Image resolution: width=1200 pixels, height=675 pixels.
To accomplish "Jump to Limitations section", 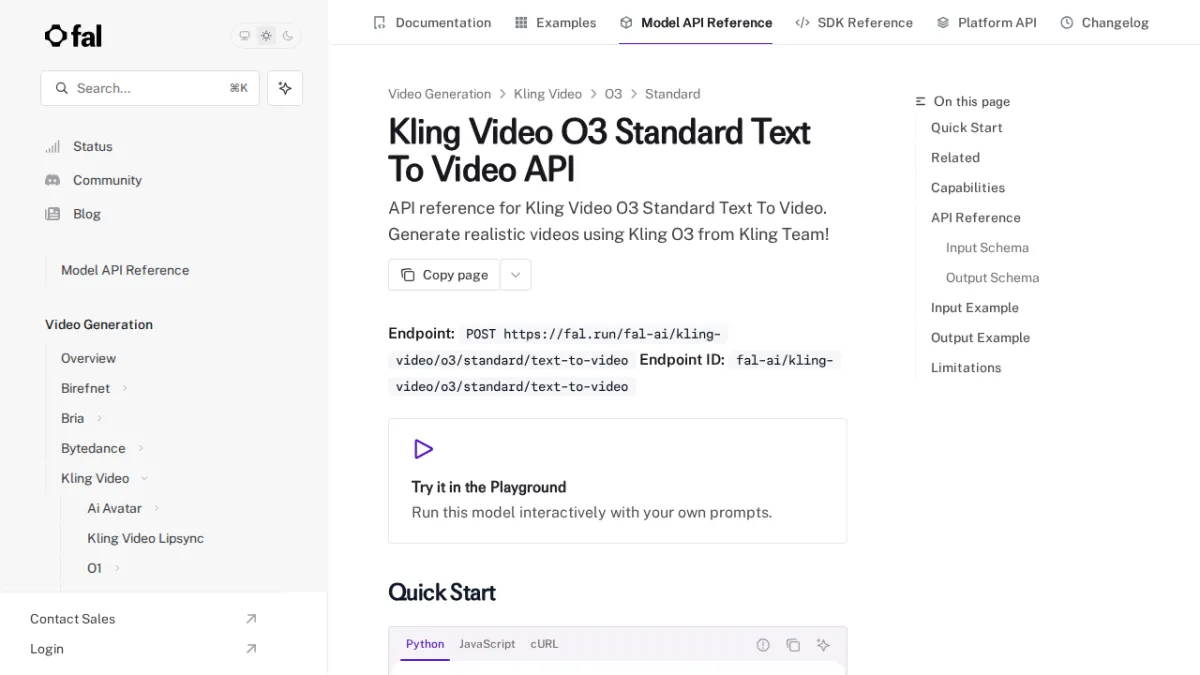I will pos(966,368).
